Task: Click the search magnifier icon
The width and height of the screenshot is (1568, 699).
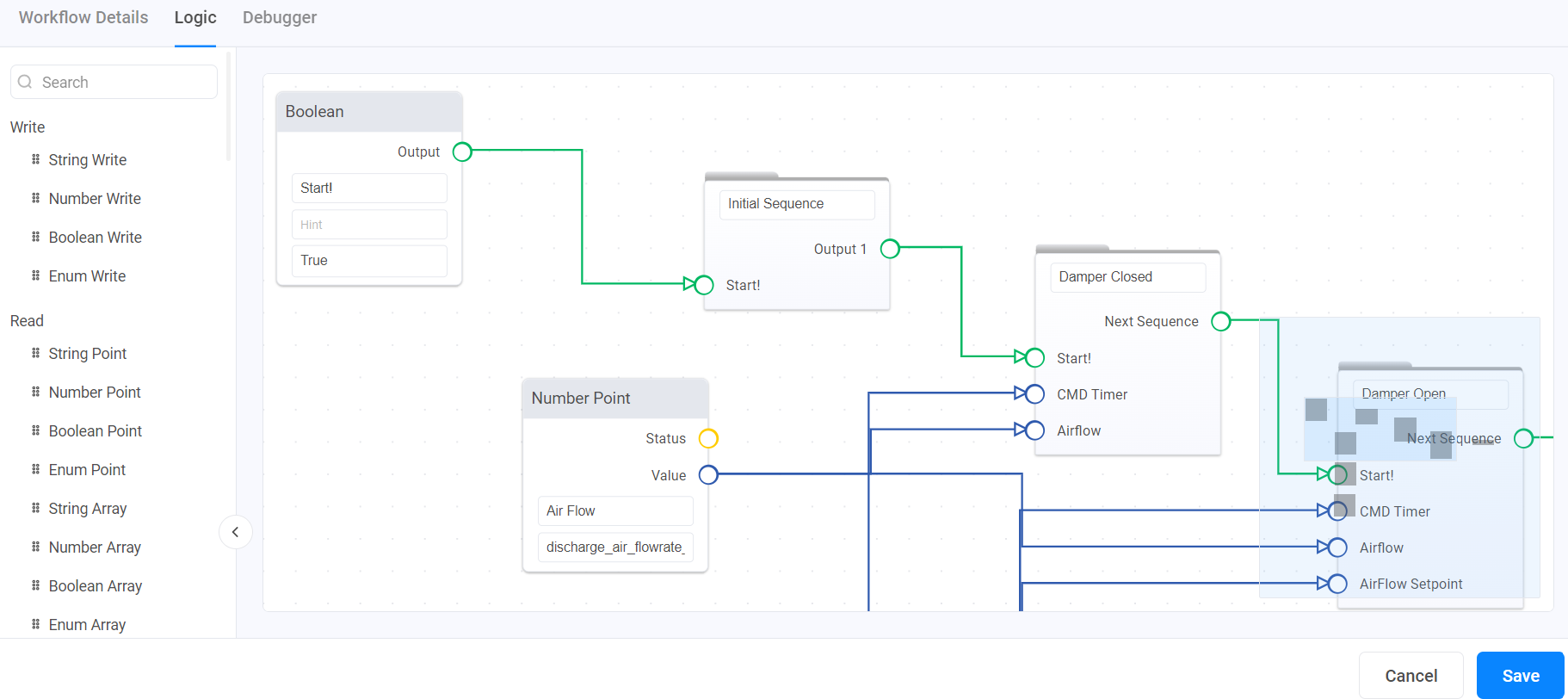Action: (25, 82)
